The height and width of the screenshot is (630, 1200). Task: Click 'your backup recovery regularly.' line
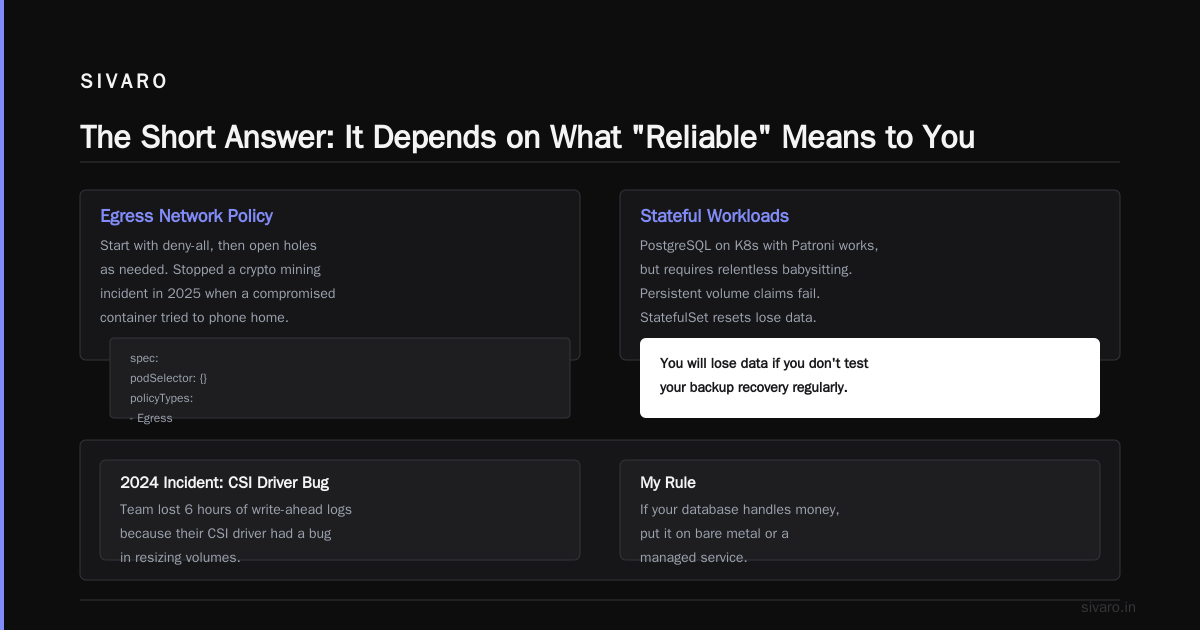click(x=754, y=387)
